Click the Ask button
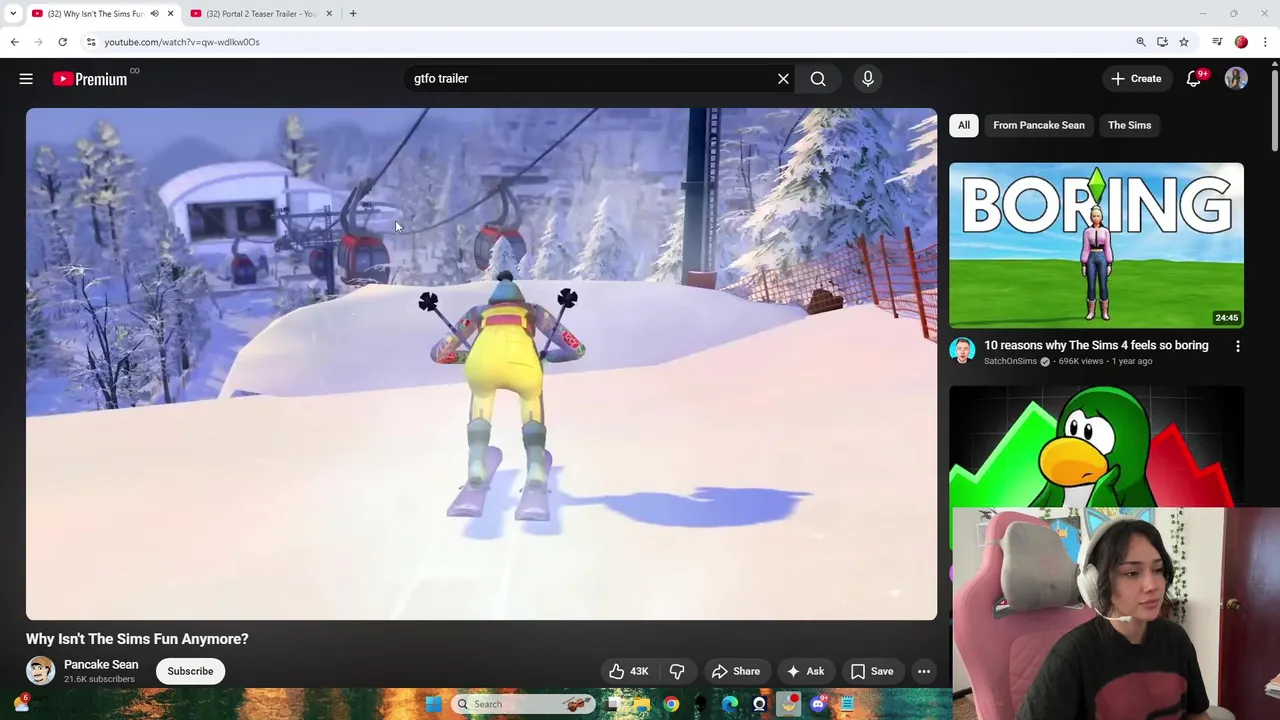1280x720 pixels. [x=806, y=671]
